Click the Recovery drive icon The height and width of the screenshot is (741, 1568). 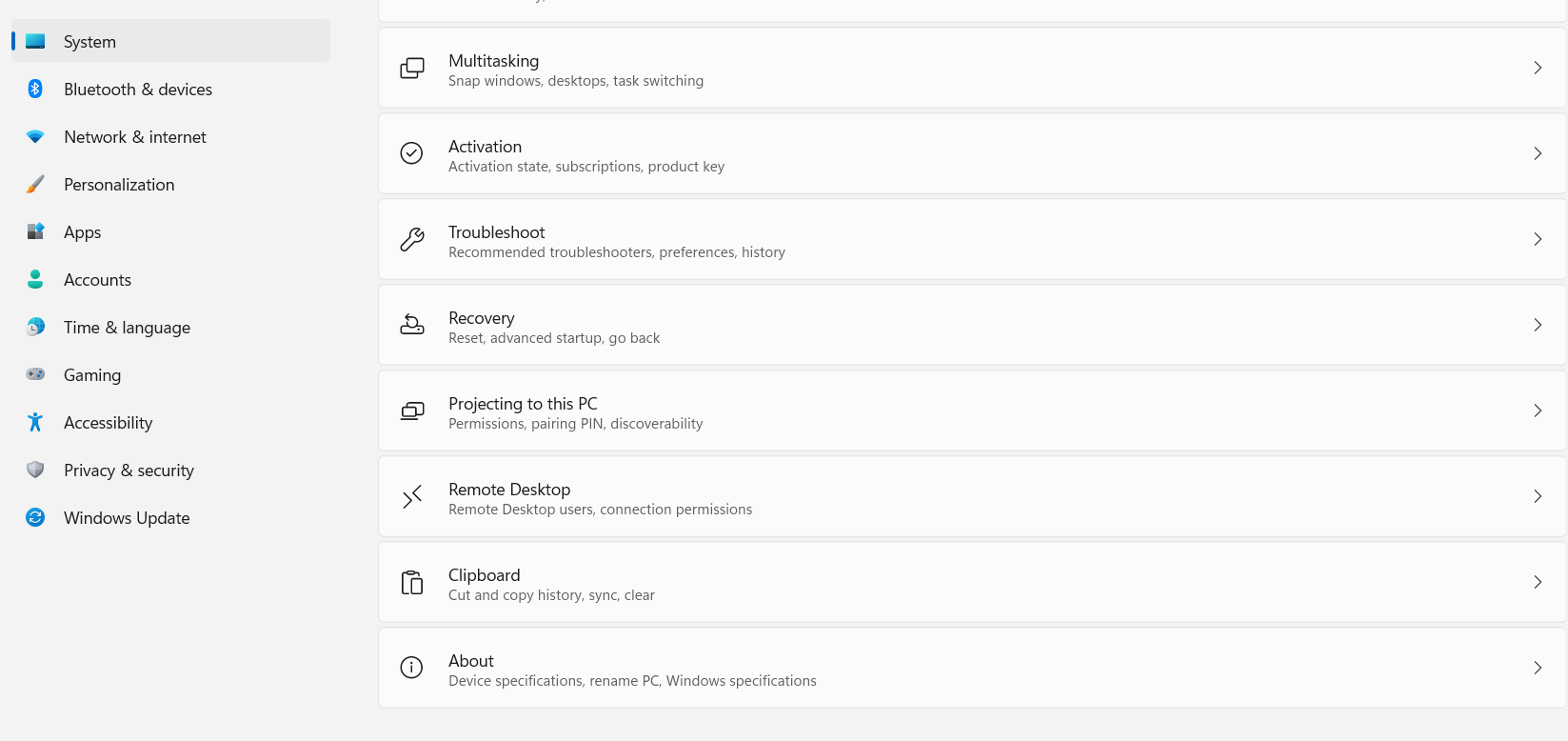(412, 325)
